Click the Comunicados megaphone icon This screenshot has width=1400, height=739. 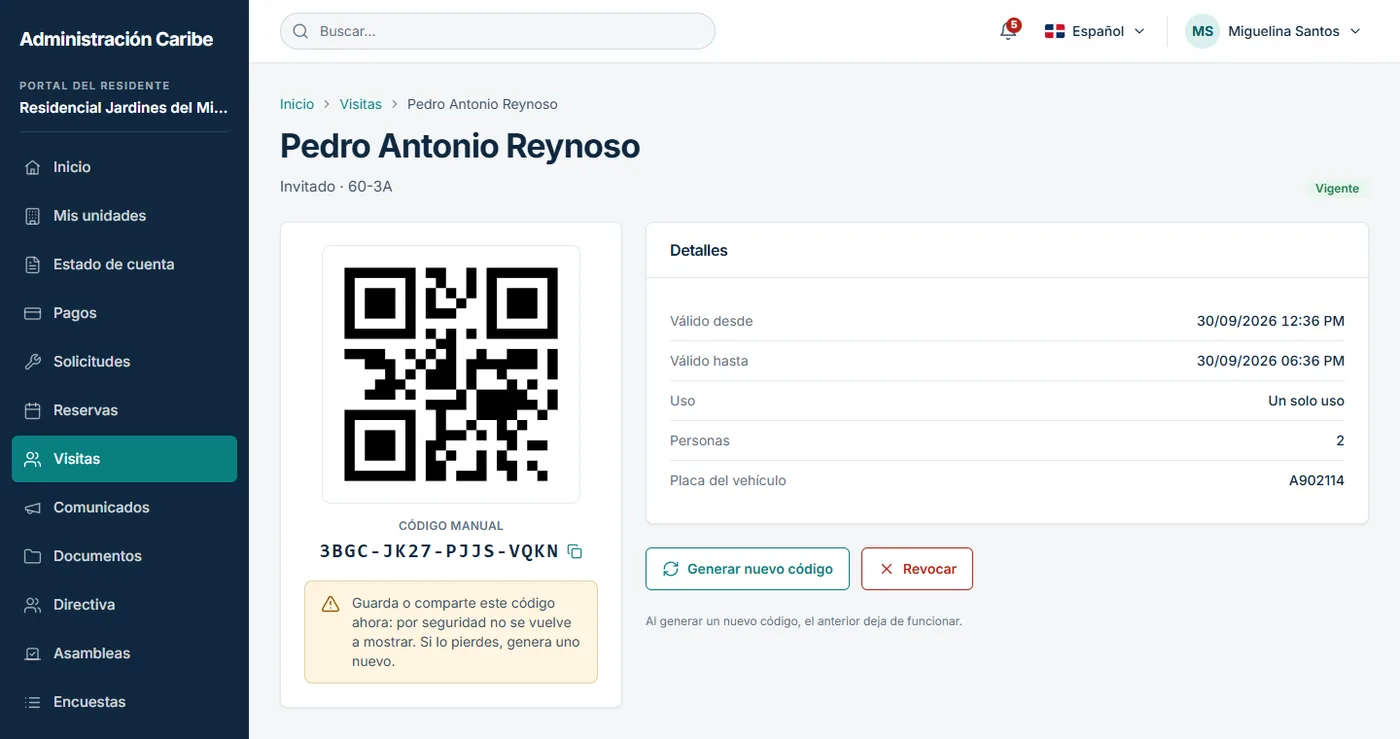[33, 508]
